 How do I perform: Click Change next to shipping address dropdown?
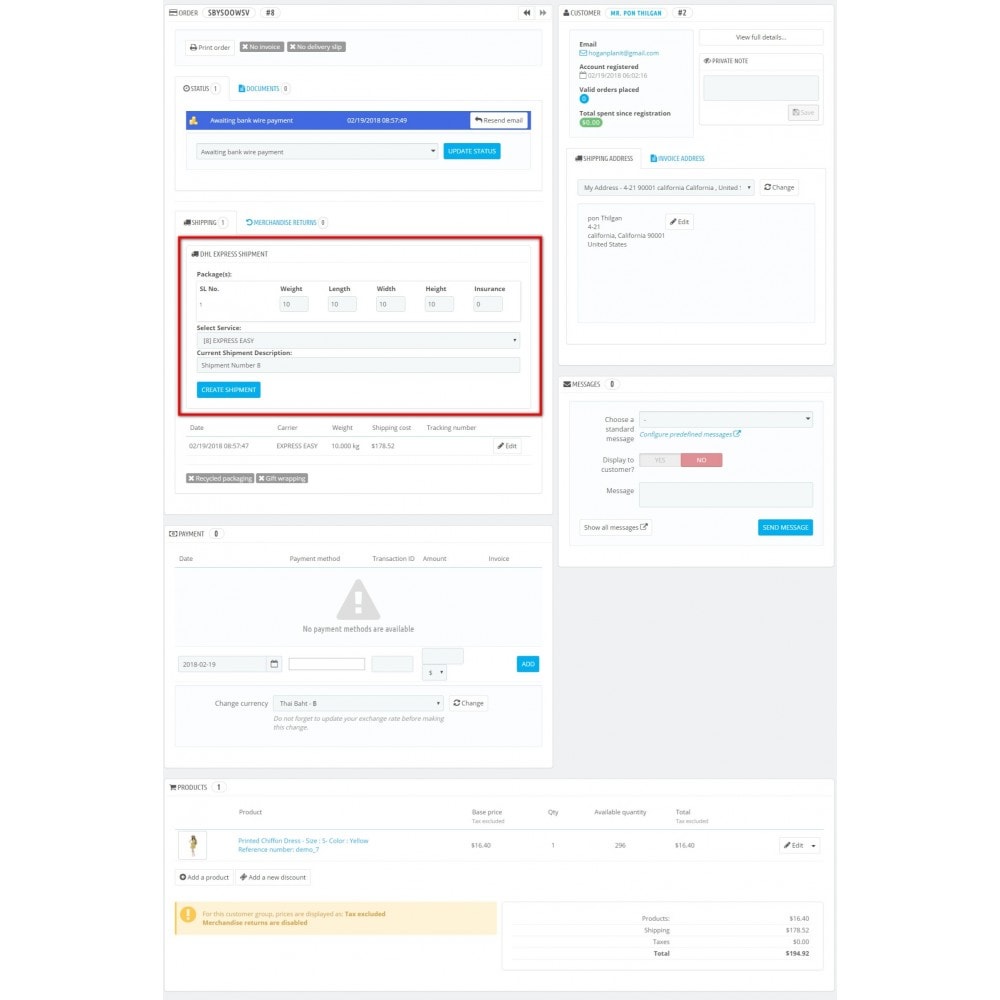779,187
